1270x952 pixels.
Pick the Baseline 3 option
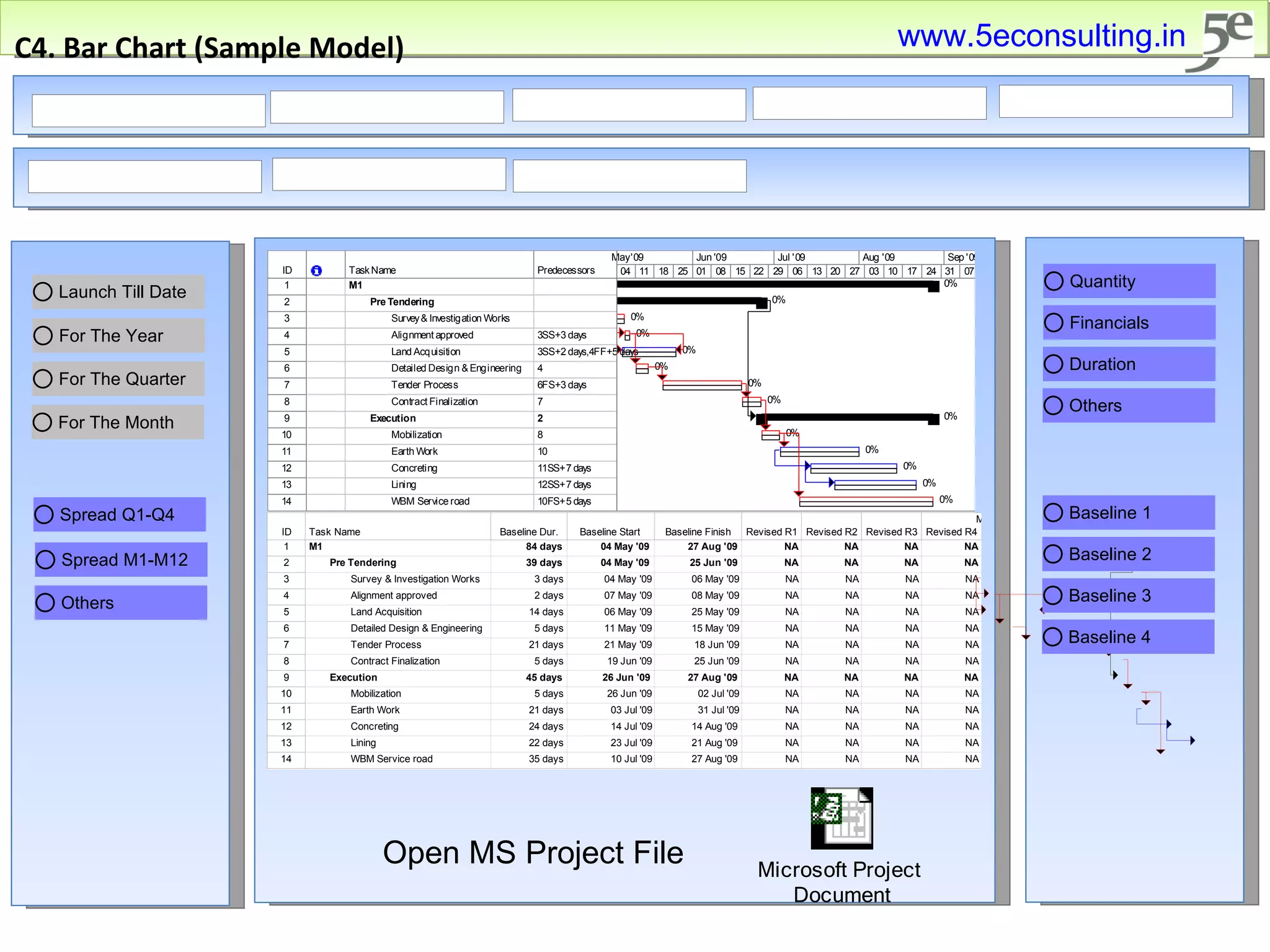coord(1129,596)
